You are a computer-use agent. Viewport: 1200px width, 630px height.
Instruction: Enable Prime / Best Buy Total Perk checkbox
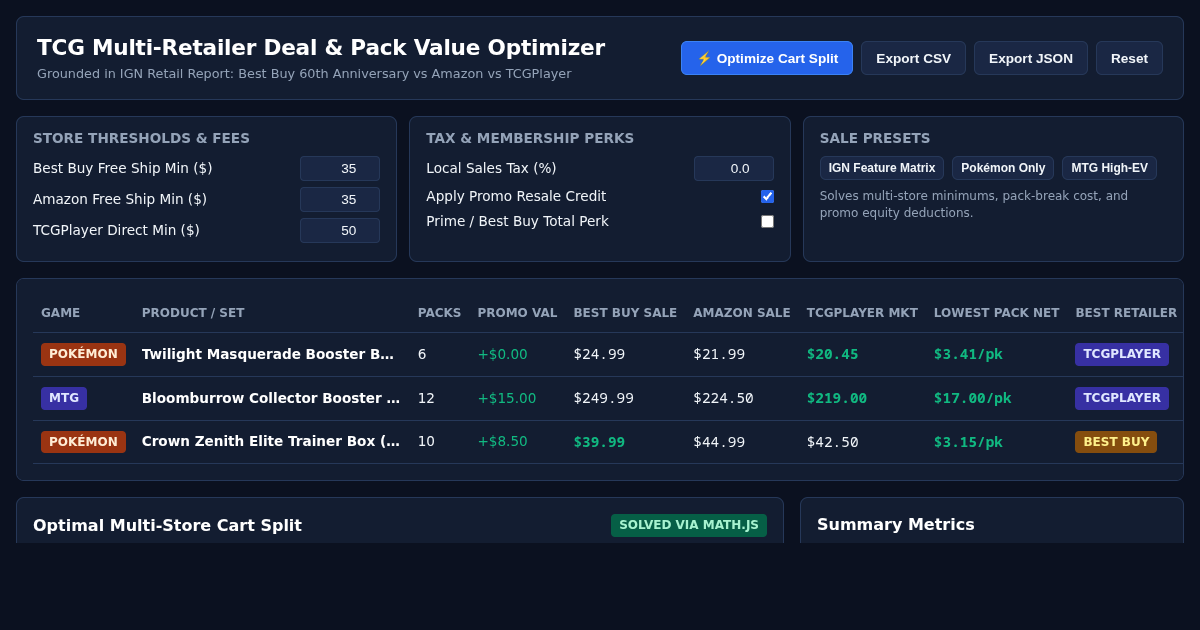(767, 221)
